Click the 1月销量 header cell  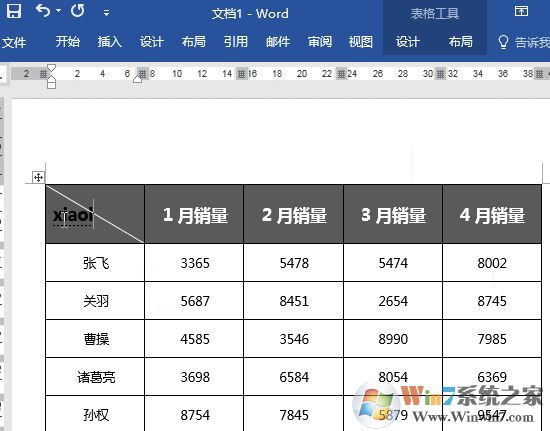pos(194,214)
